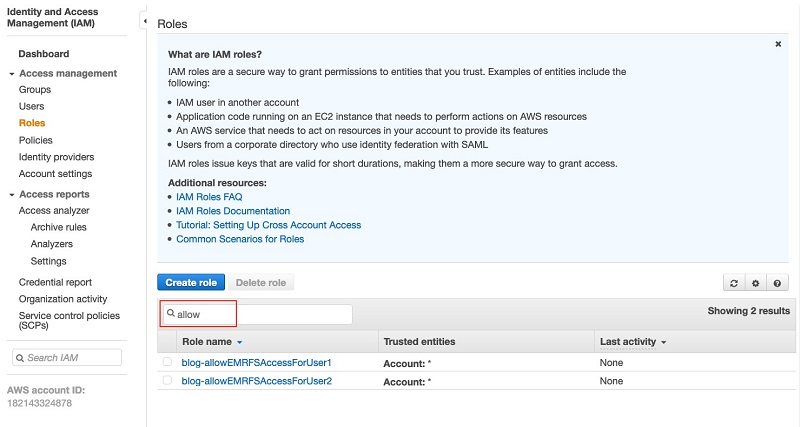This screenshot has width=800, height=427.
Task: Close the 'What are IAM roles?' info panel
Action: click(x=778, y=44)
